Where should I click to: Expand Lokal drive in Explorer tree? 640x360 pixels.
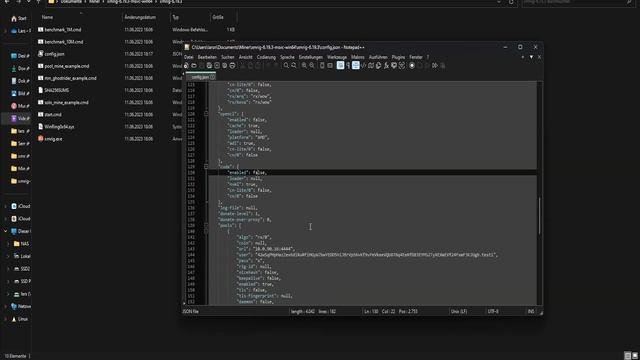[x=8, y=256]
